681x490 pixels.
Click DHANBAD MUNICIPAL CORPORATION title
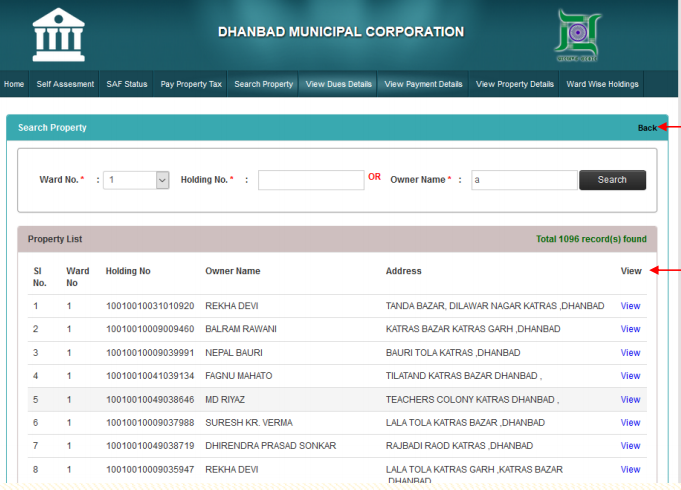[341, 32]
